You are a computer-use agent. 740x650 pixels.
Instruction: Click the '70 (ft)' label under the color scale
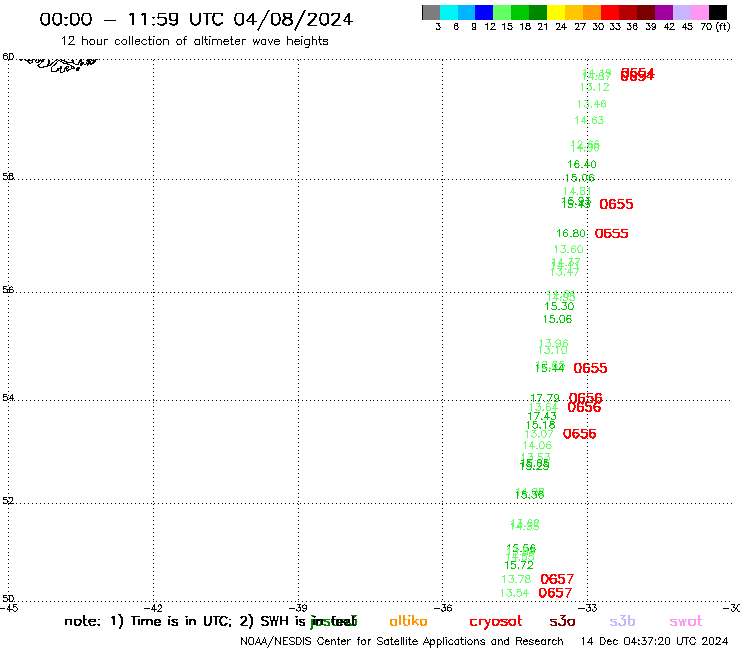[715, 27]
